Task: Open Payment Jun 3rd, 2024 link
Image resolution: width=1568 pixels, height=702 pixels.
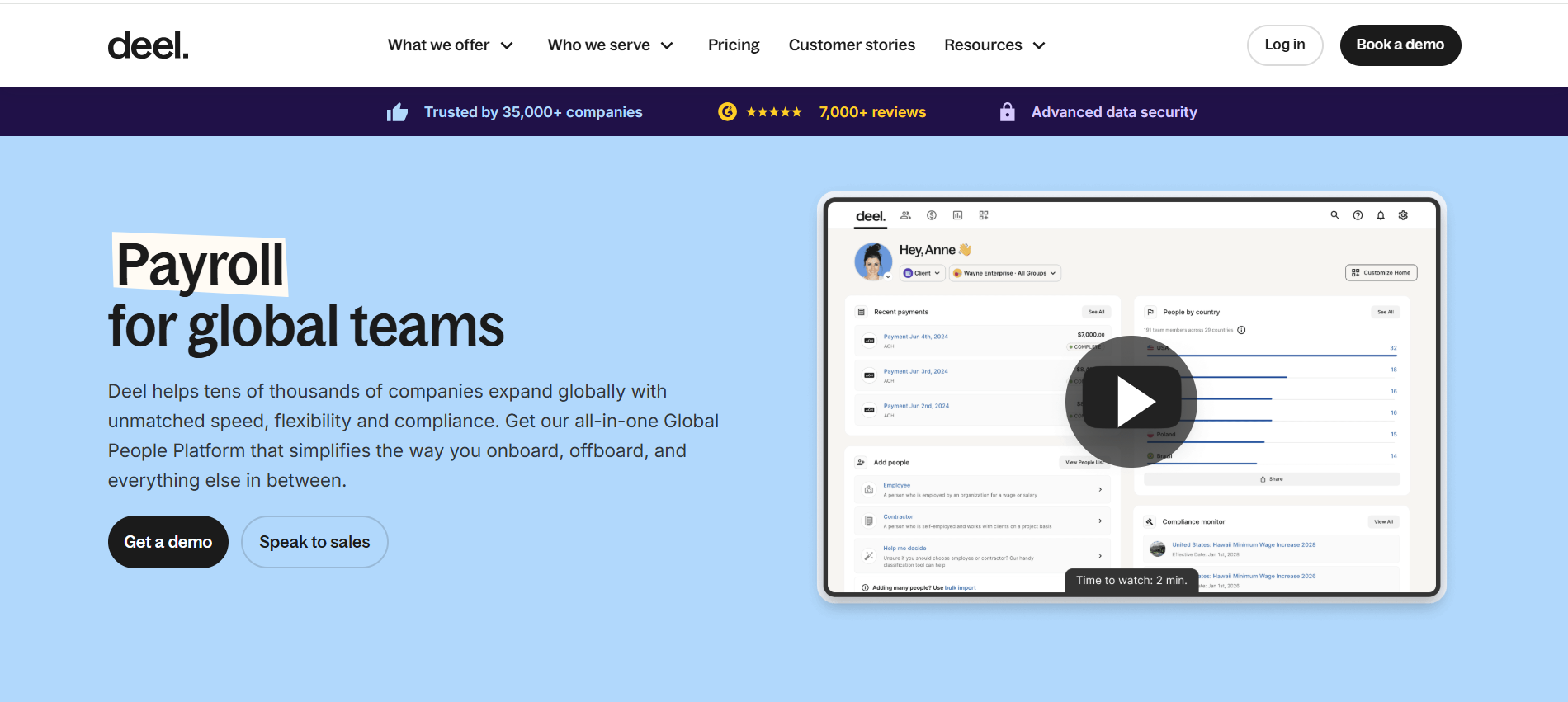Action: (x=916, y=371)
